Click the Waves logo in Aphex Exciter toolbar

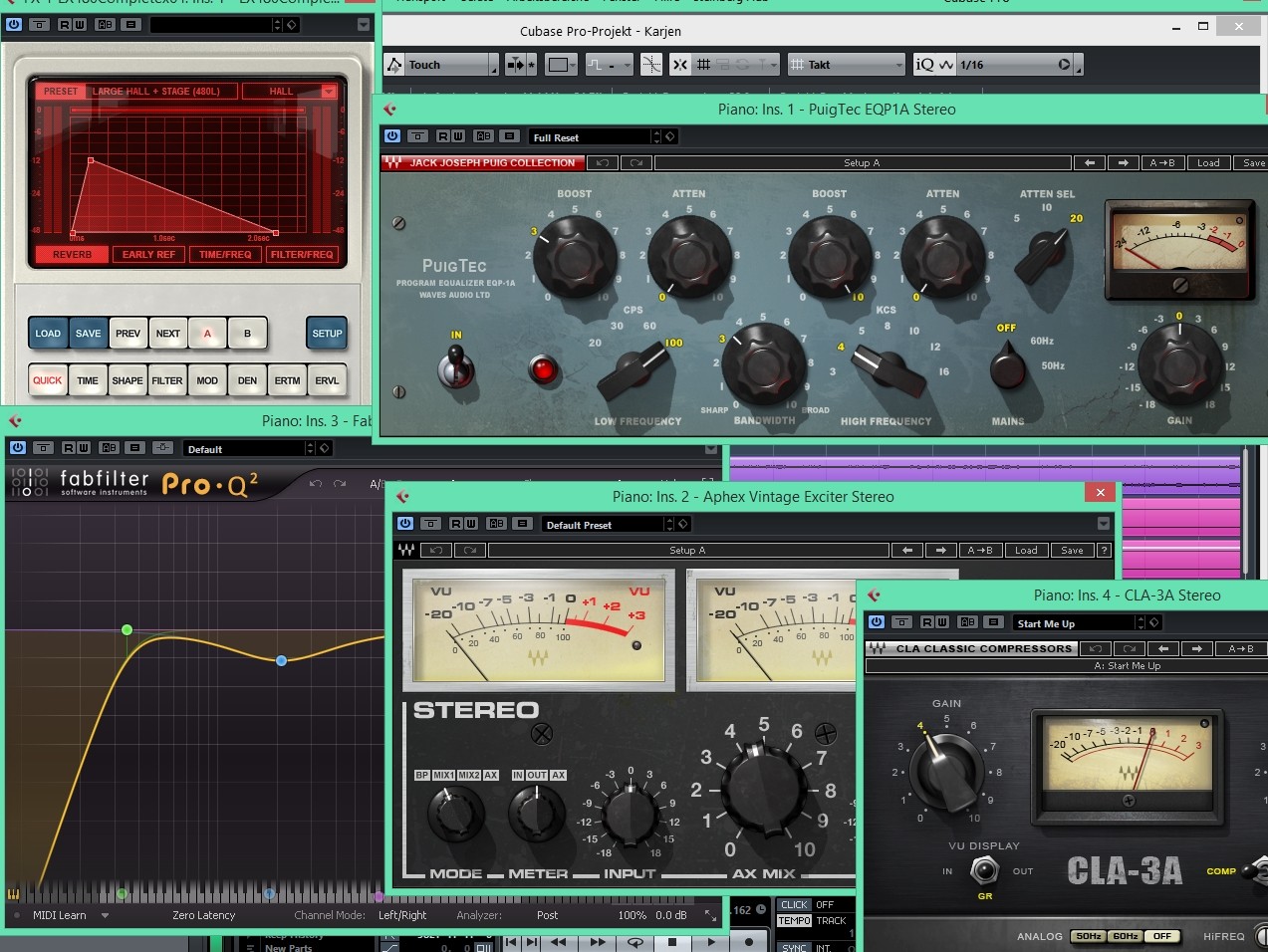406,550
